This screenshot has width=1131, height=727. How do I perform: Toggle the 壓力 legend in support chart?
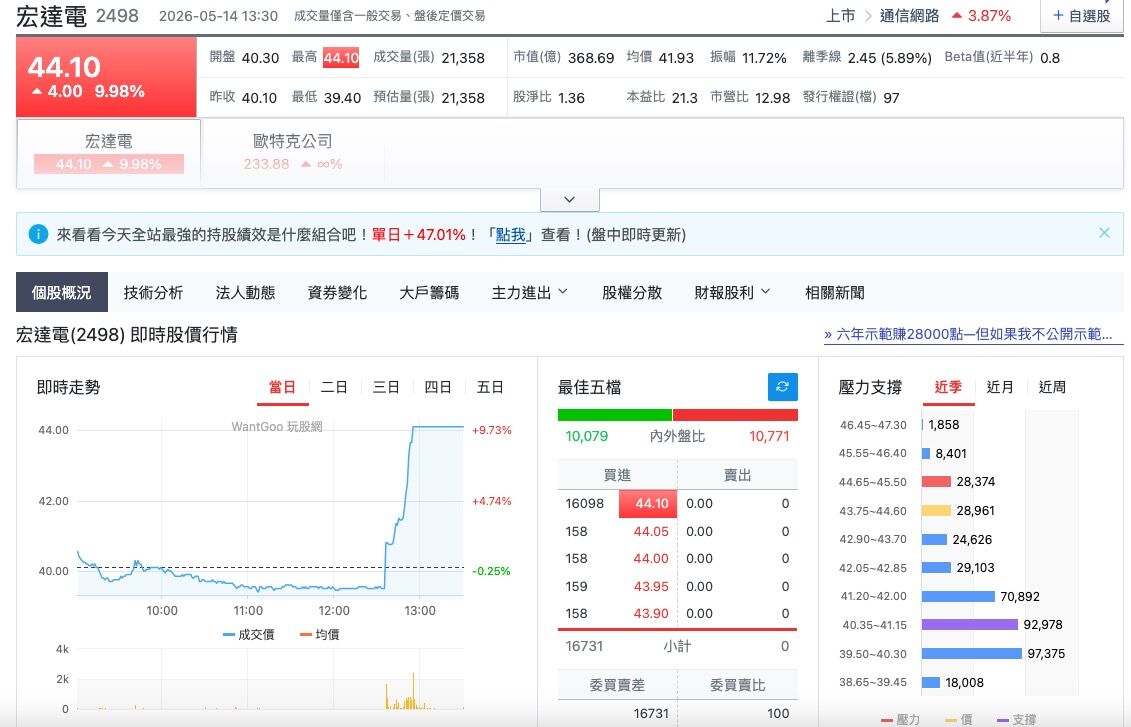tap(900, 719)
